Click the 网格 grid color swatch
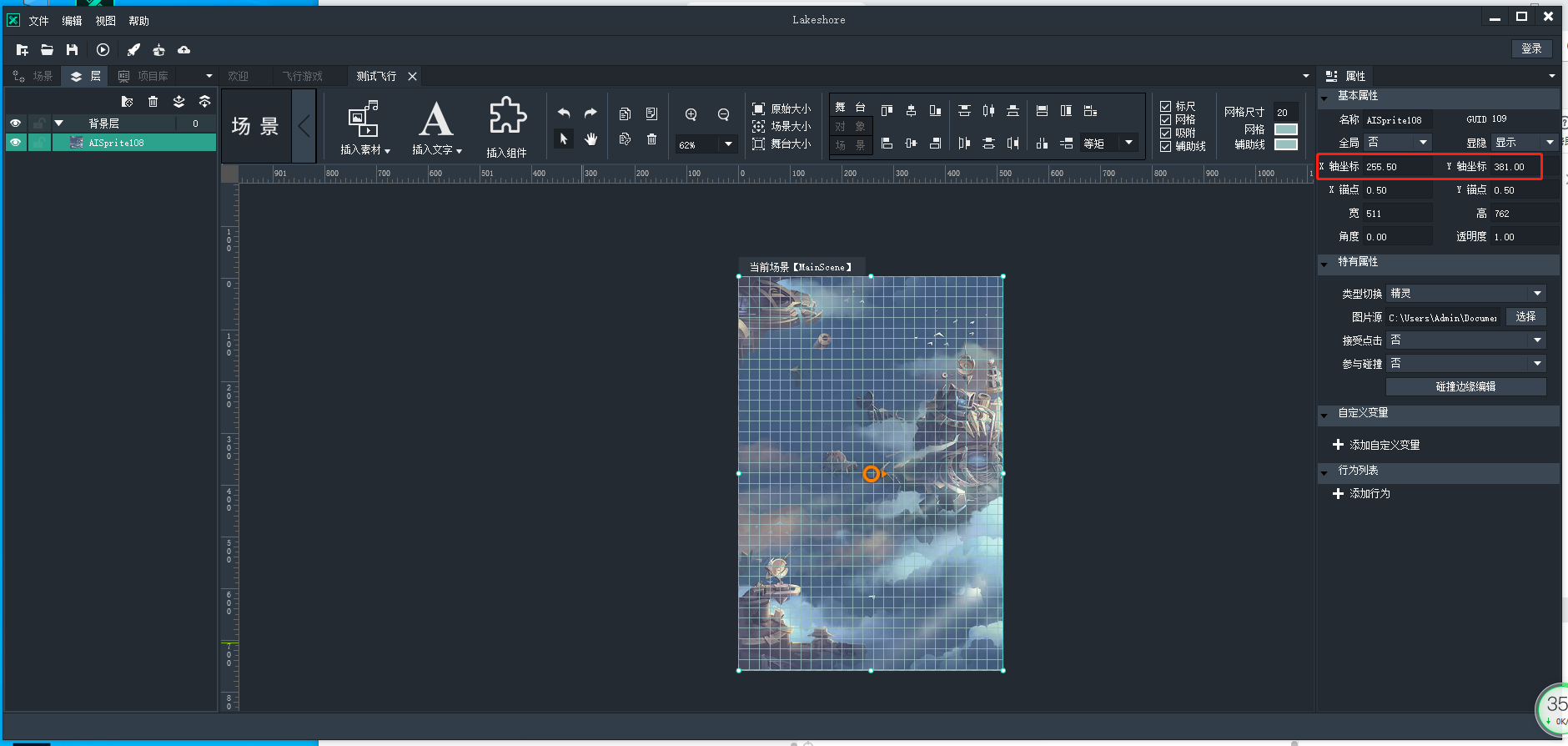 point(1286,129)
